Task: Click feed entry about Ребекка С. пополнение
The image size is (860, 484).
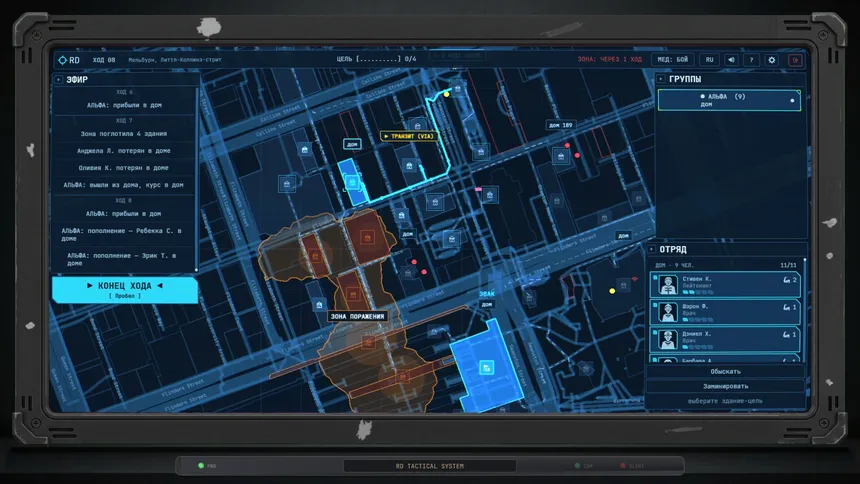Action: point(122,235)
